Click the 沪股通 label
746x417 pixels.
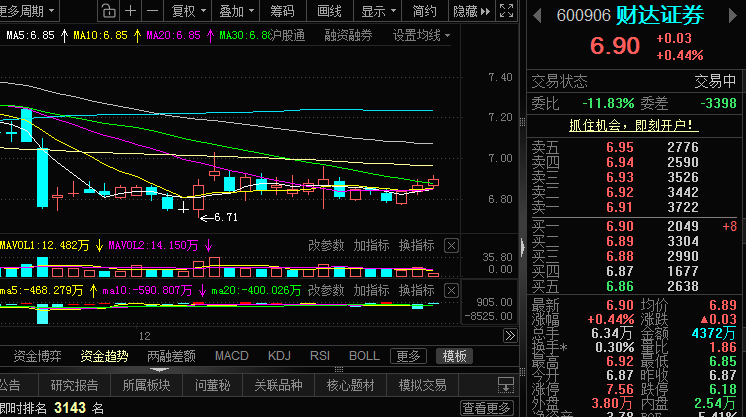[287, 35]
